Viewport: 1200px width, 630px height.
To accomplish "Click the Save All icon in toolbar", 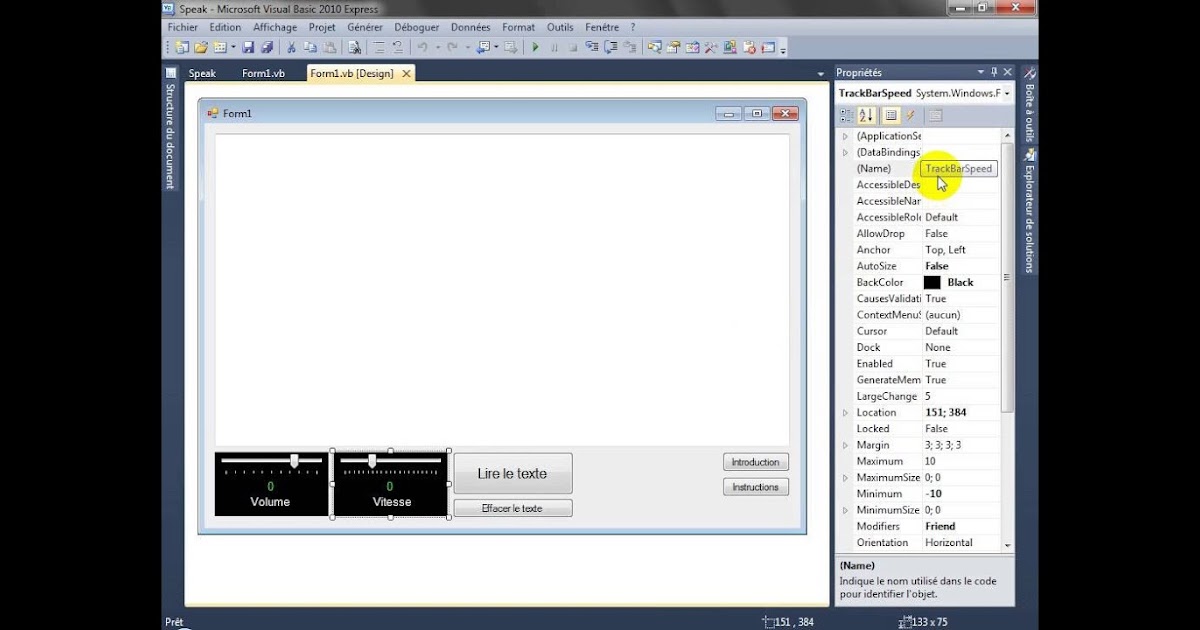I will click(x=267, y=47).
